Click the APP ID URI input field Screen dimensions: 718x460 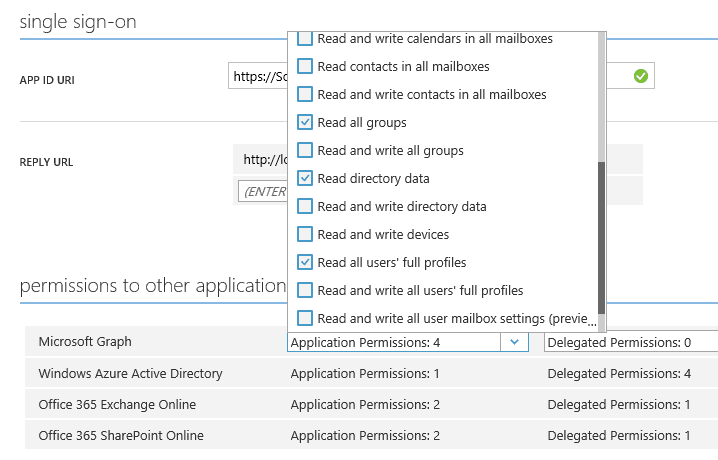pyautogui.click(x=441, y=76)
